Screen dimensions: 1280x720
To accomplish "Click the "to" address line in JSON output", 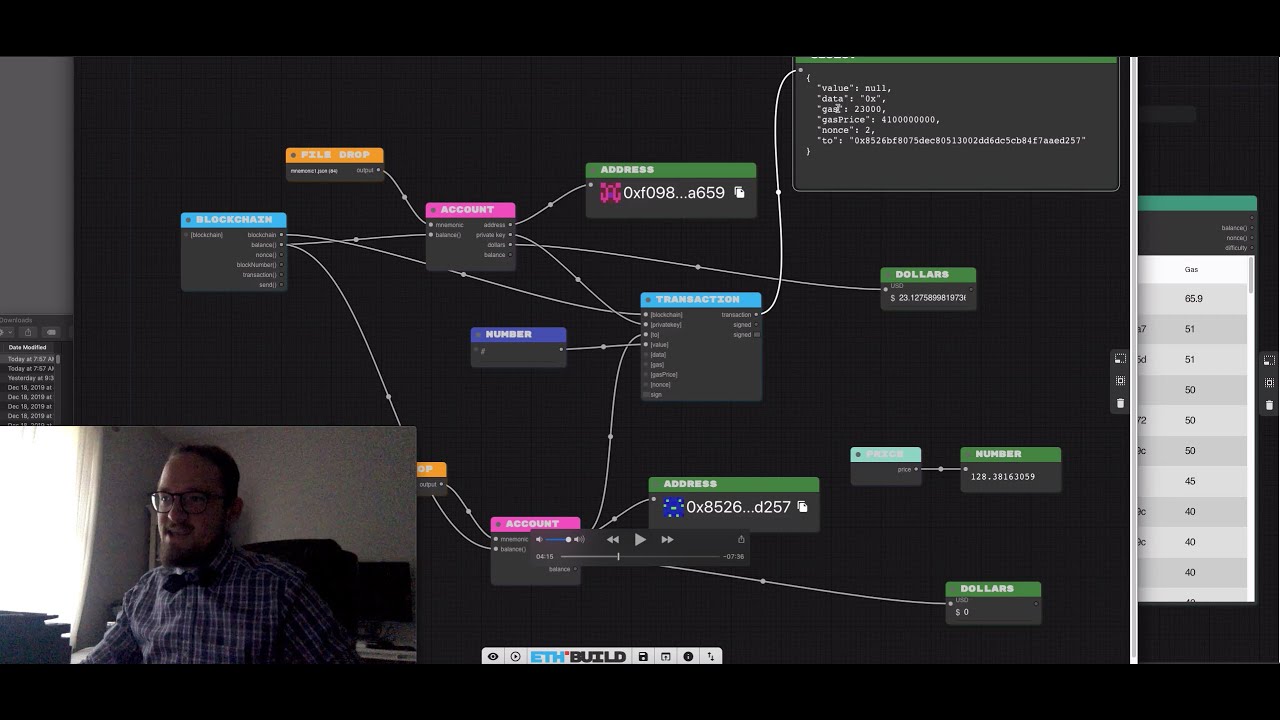I will 951,141.
